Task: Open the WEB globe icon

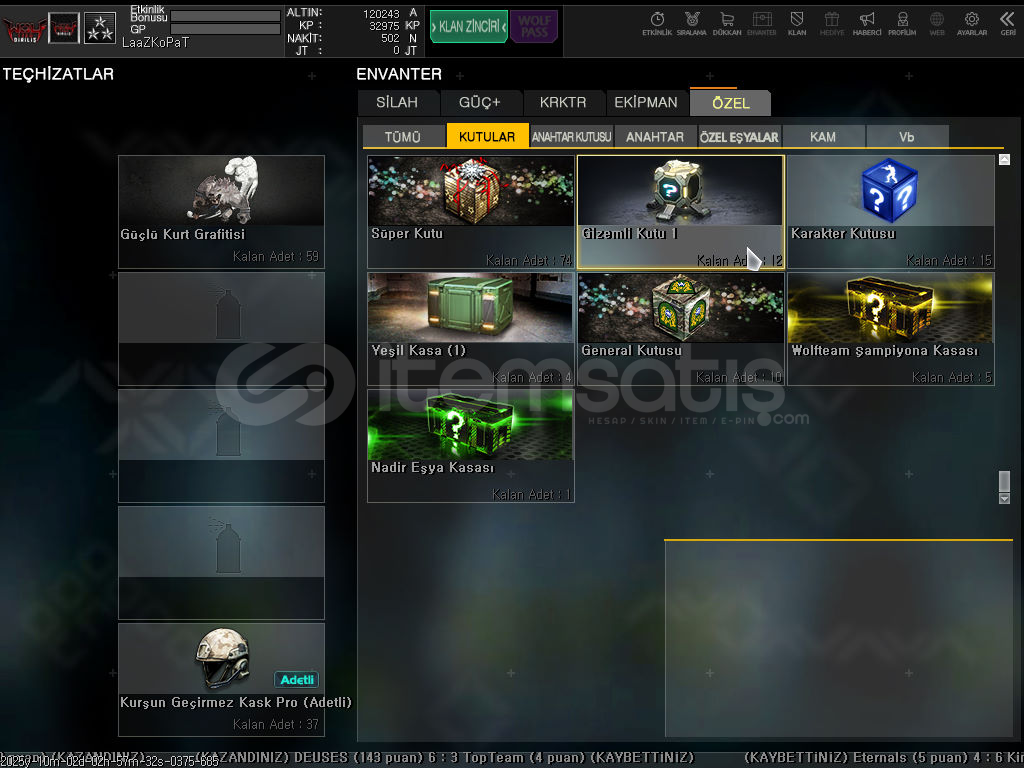Action: tap(936, 24)
